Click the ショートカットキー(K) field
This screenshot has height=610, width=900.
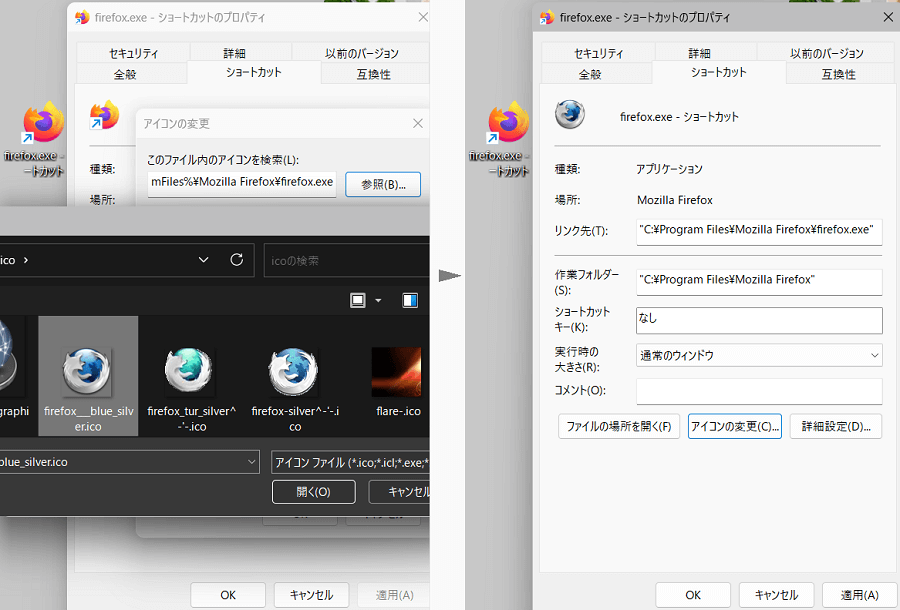[759, 320]
